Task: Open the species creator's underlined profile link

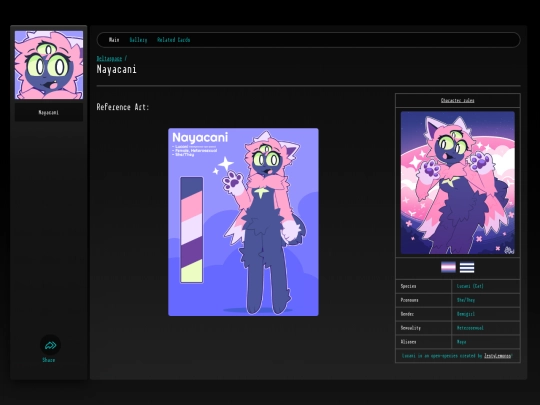Action: 498,356
